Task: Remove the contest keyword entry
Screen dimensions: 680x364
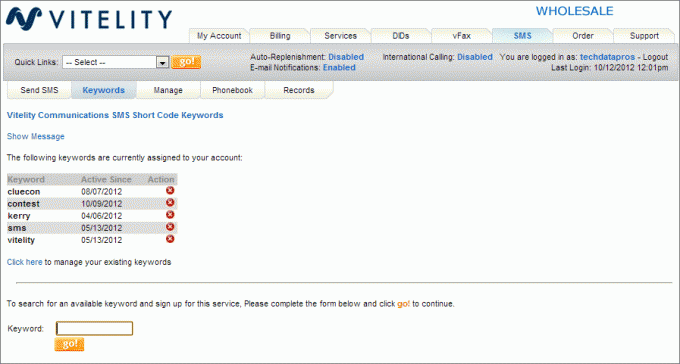Action: point(170,203)
